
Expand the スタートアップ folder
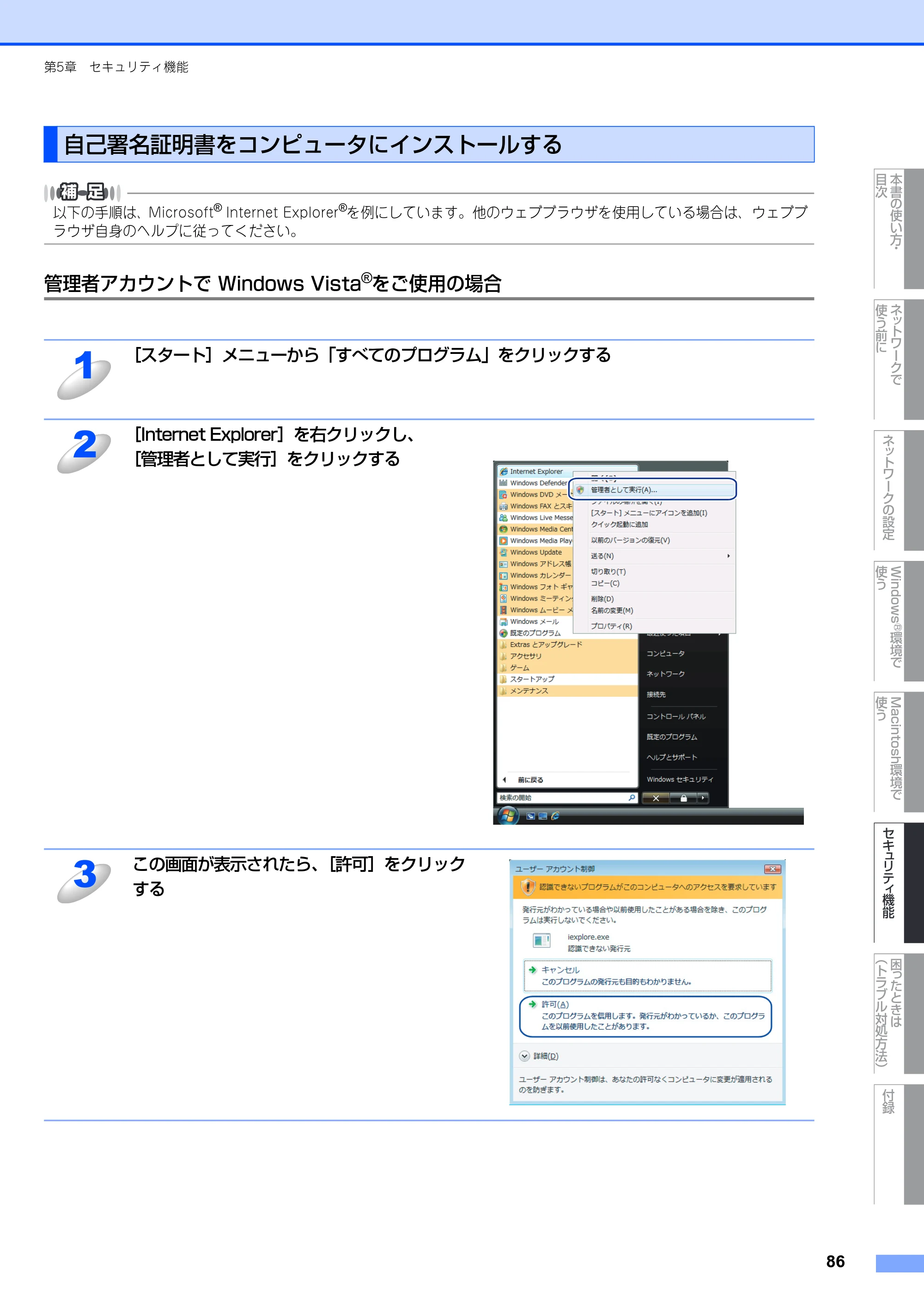tap(567, 679)
